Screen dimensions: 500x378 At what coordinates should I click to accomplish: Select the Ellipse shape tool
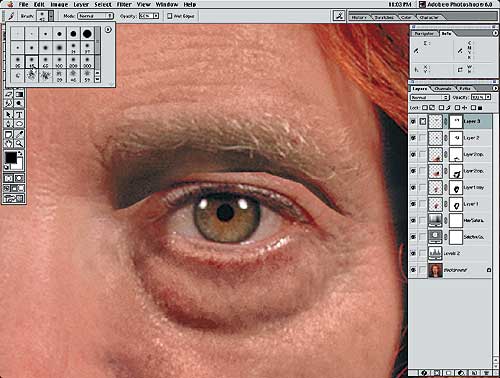pos(19,124)
